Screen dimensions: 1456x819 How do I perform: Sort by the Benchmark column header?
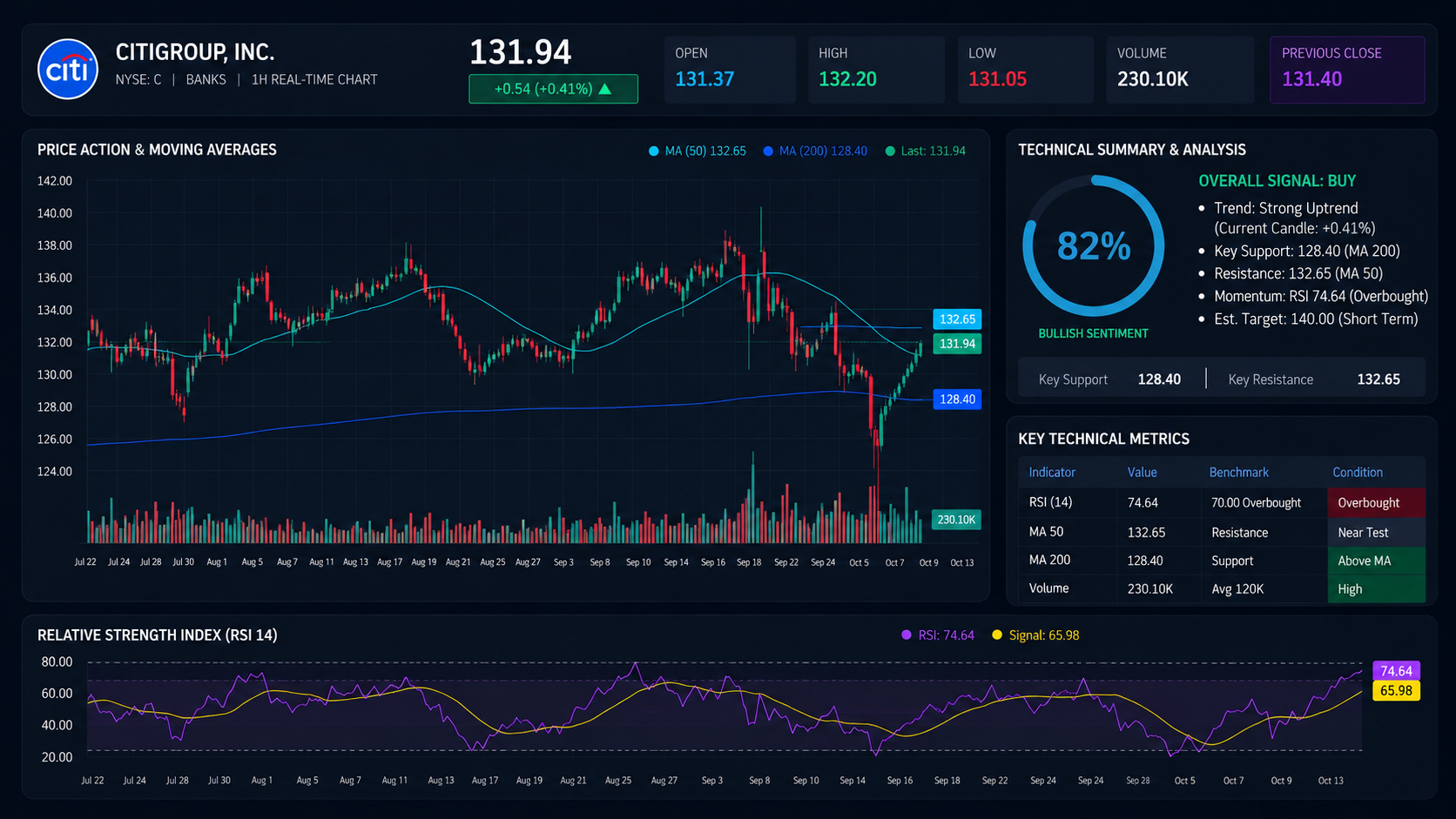coord(1238,473)
